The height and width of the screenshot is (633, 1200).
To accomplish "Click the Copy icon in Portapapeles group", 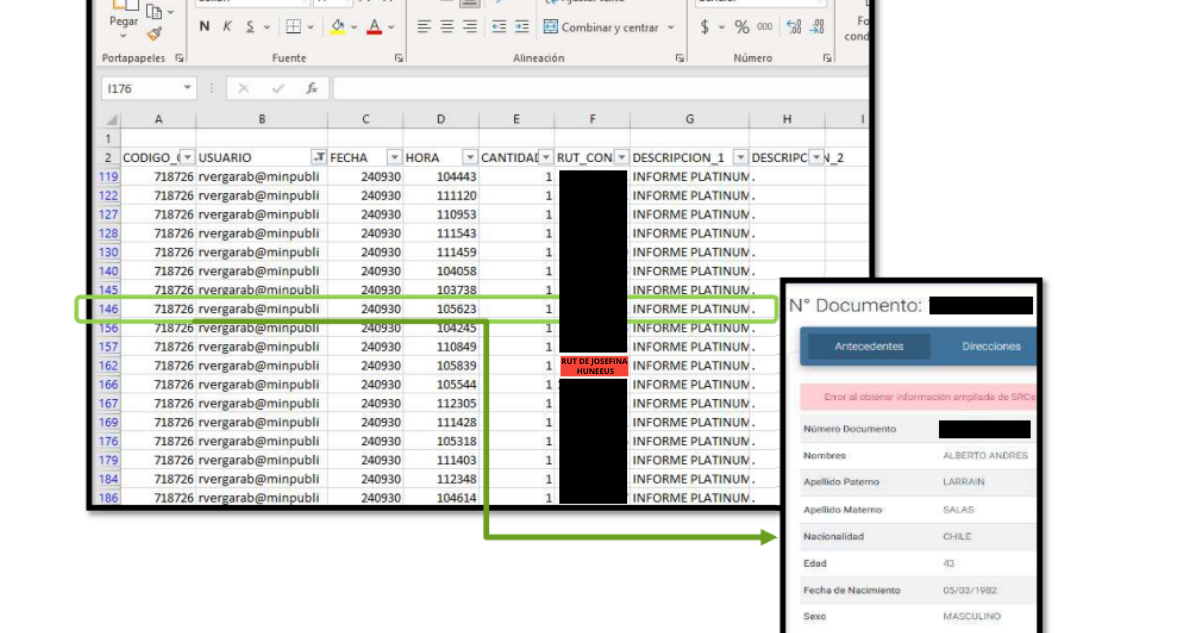I will pyautogui.click(x=153, y=12).
